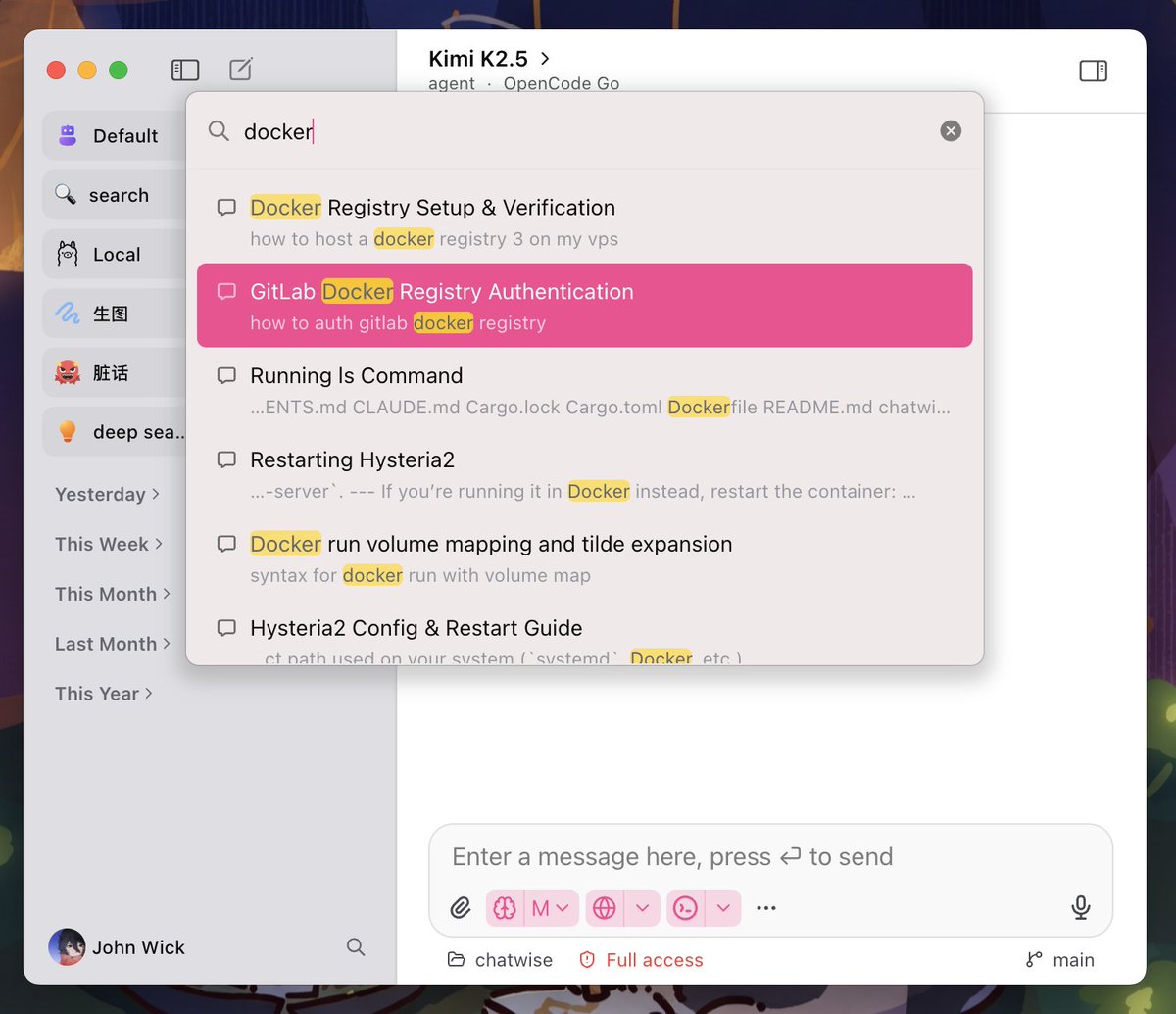Open Docker run volume mapping result
This screenshot has width=1176, height=1014.
pos(584,558)
